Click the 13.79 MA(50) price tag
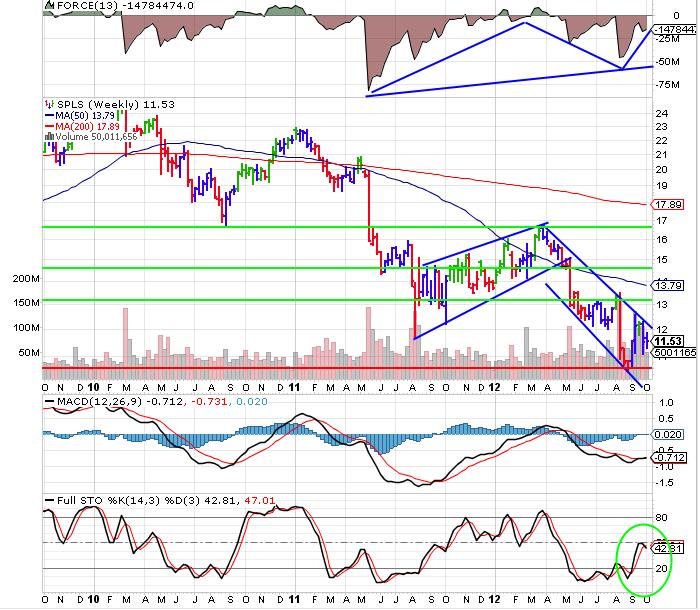 pyautogui.click(x=667, y=285)
